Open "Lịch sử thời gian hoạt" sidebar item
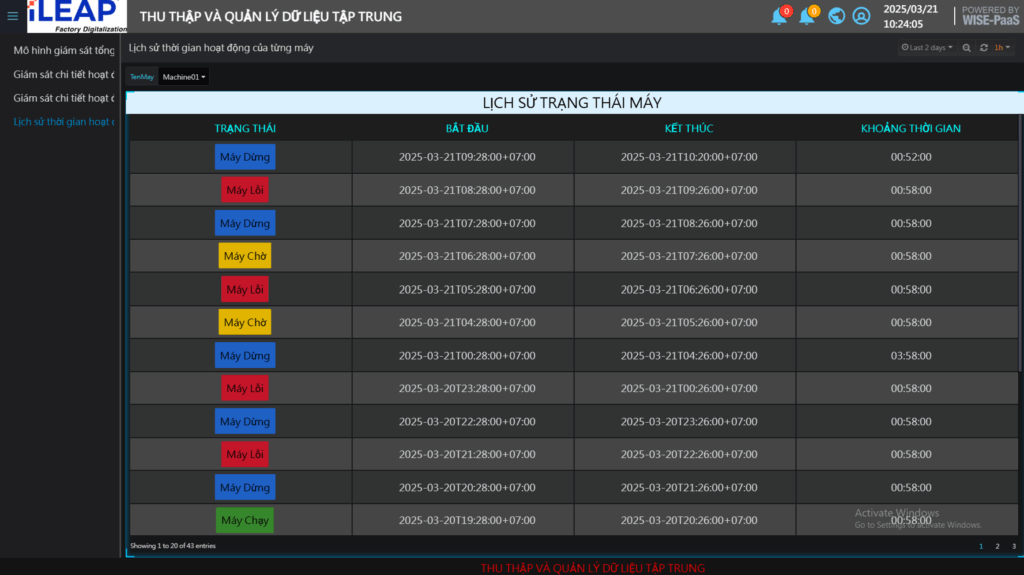Image resolution: width=1024 pixels, height=575 pixels. [63, 122]
